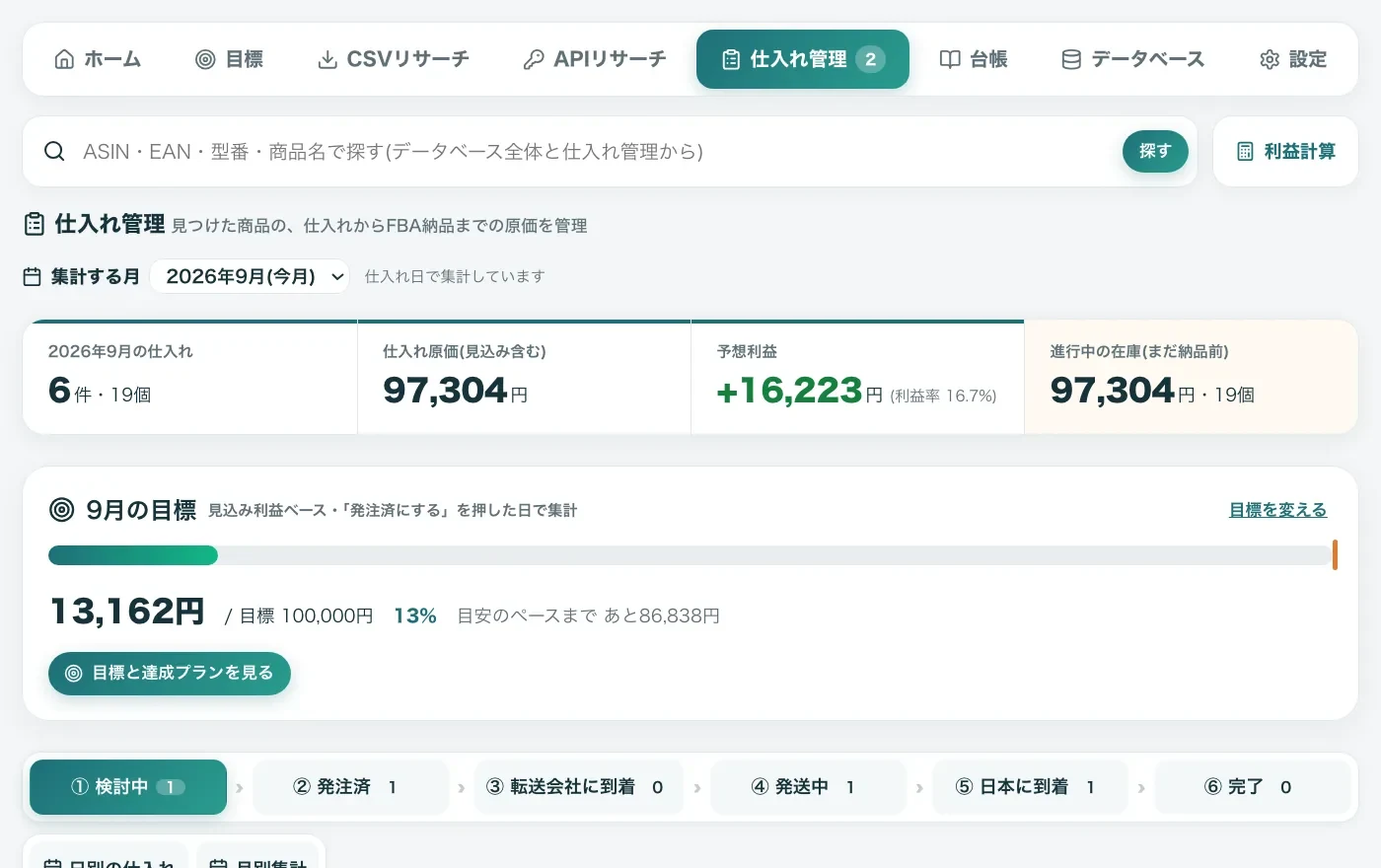Click the 97,304円 value under 仕入れ原価(見込み含む)

(x=456, y=392)
